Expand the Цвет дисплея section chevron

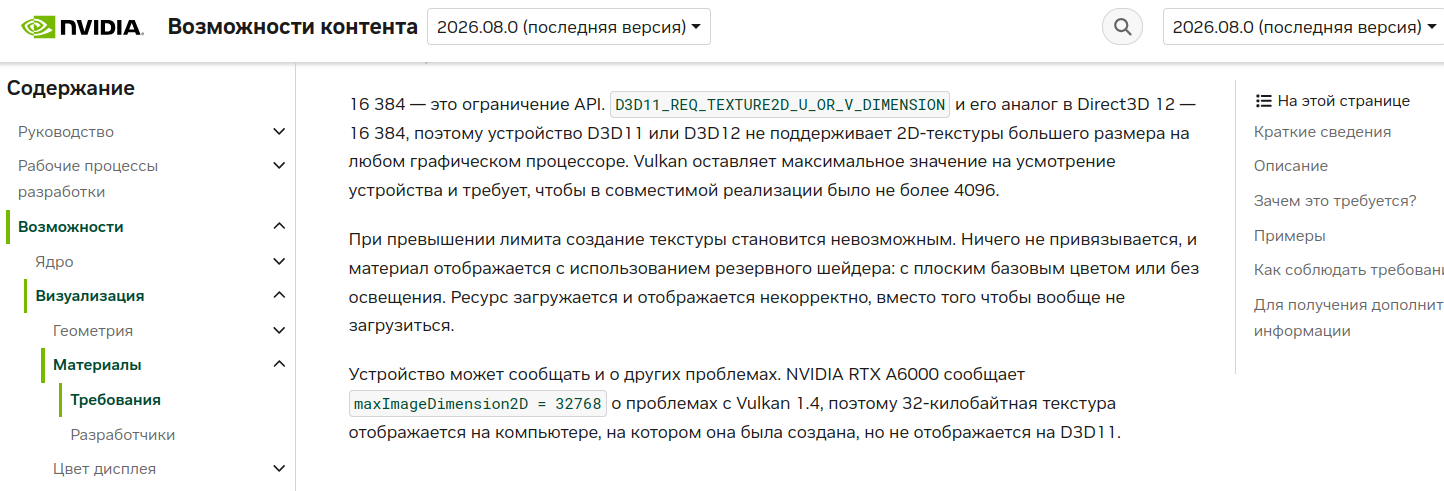tap(279, 469)
